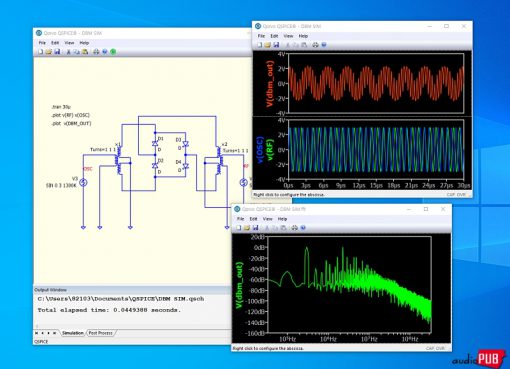Select V3 voltage source in schematic

coord(83,182)
